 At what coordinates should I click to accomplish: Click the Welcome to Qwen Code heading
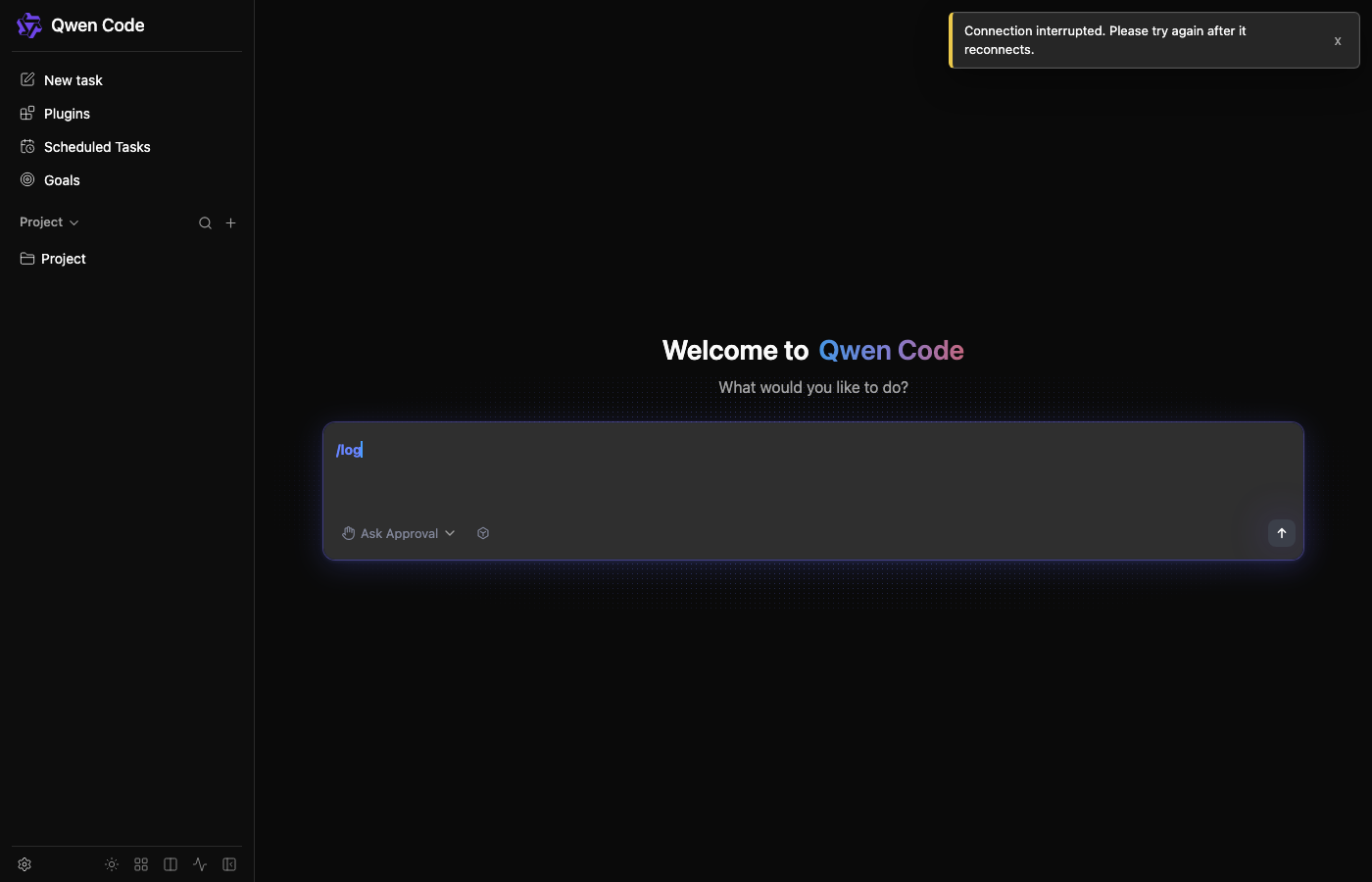[813, 350]
